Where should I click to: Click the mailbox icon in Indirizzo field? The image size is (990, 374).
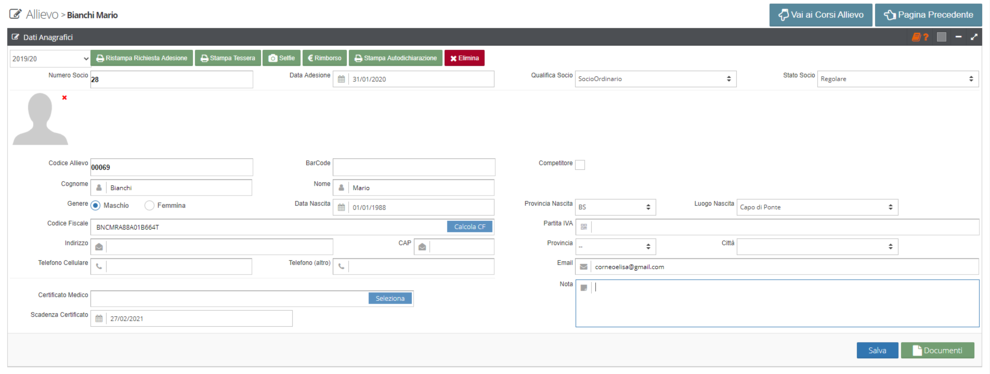pyautogui.click(x=99, y=247)
